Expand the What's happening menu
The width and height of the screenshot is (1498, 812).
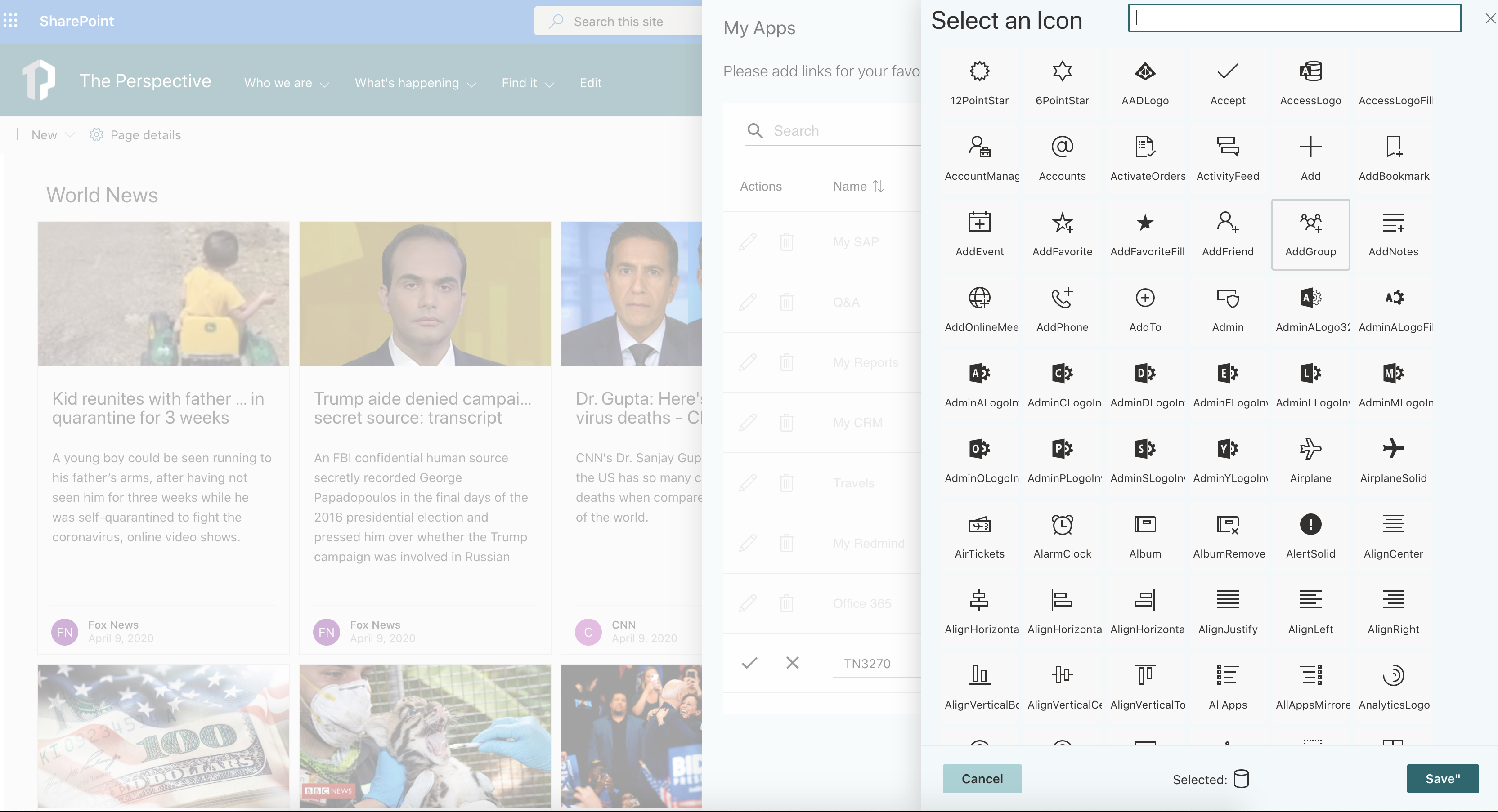415,83
